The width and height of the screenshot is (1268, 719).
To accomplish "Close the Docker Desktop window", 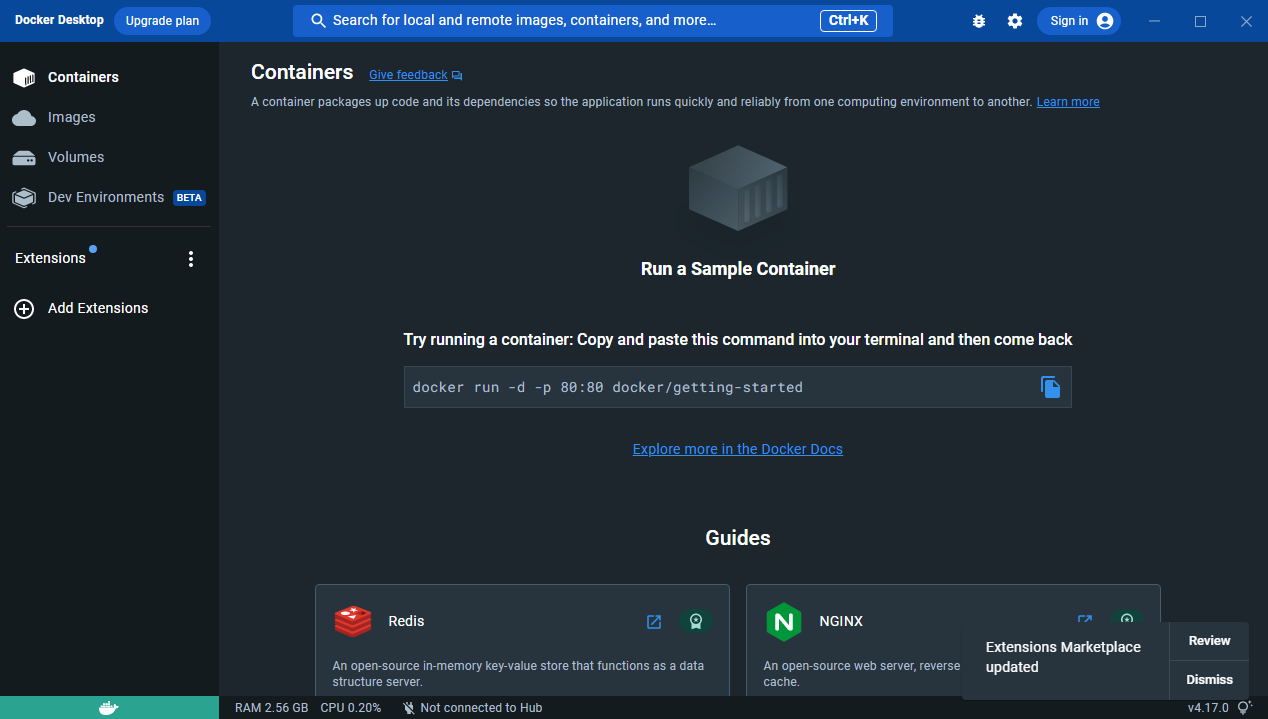I will pyautogui.click(x=1246, y=21).
